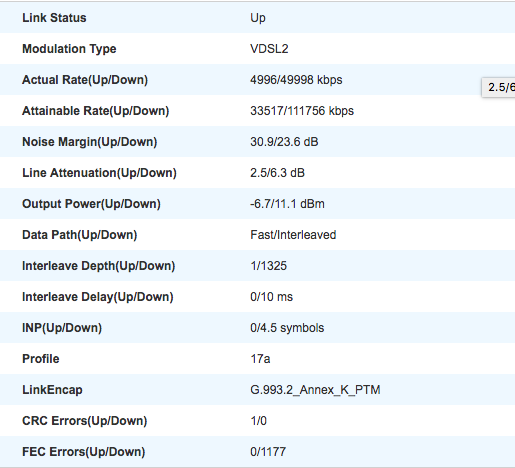Select the Profile value 17a

(x=260, y=359)
